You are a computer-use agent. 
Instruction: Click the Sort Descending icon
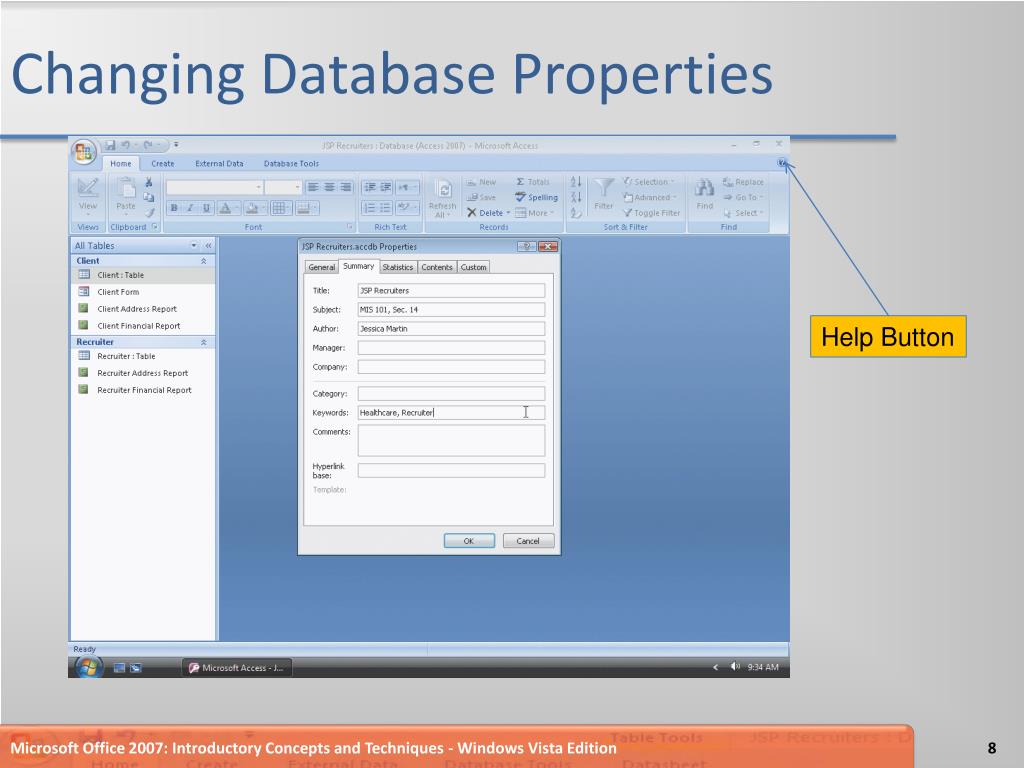(x=576, y=197)
